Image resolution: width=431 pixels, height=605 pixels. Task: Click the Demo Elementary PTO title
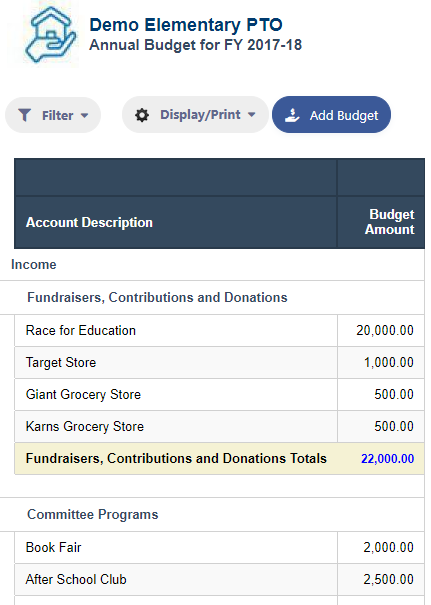pyautogui.click(x=186, y=25)
